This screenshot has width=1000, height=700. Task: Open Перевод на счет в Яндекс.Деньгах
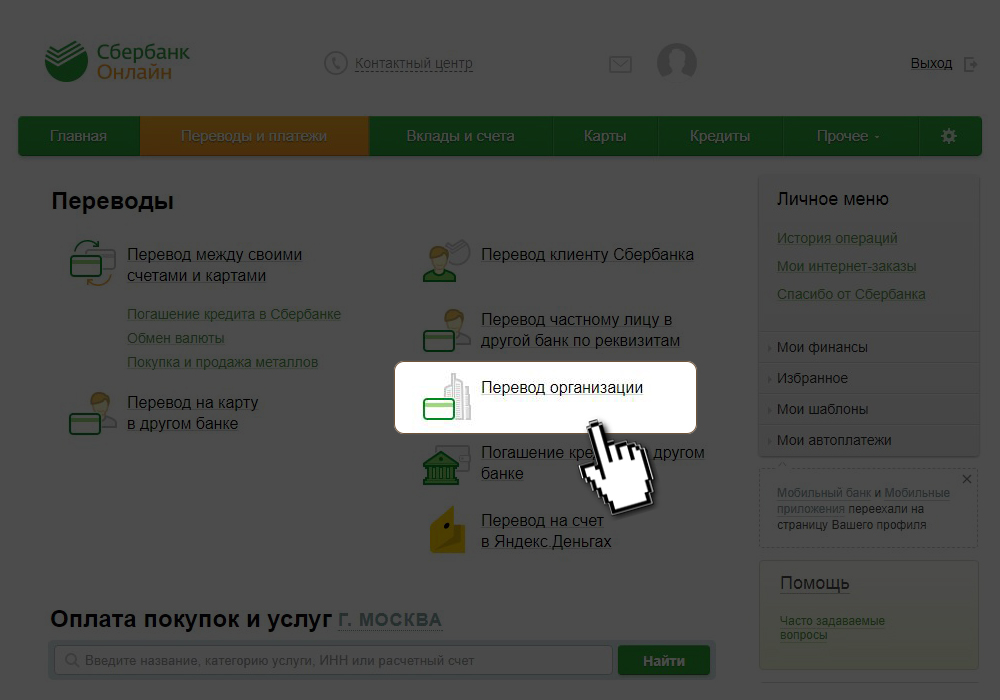546,531
